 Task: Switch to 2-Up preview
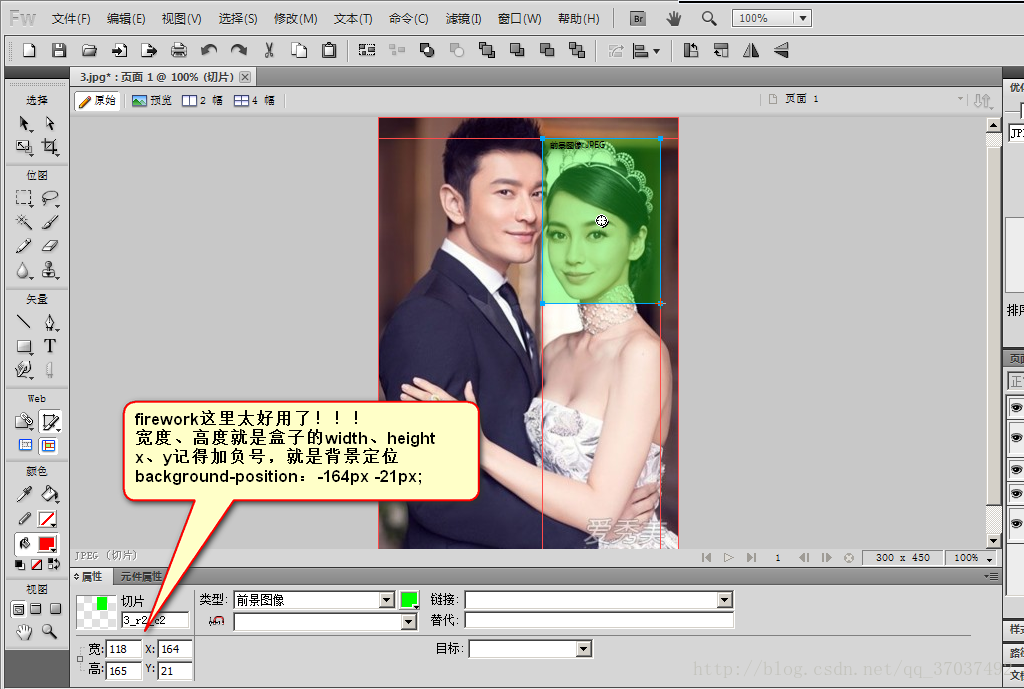pyautogui.click(x=202, y=101)
